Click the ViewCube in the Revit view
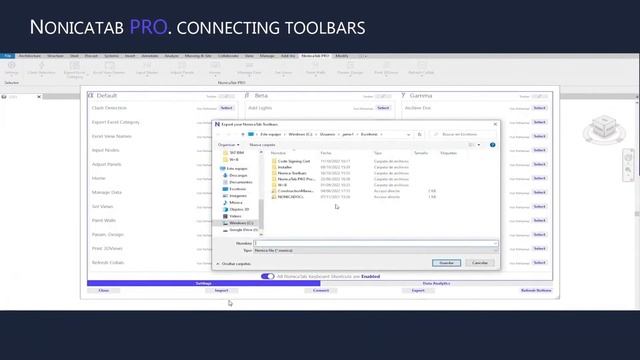This screenshot has width=640, height=360. click(604, 127)
